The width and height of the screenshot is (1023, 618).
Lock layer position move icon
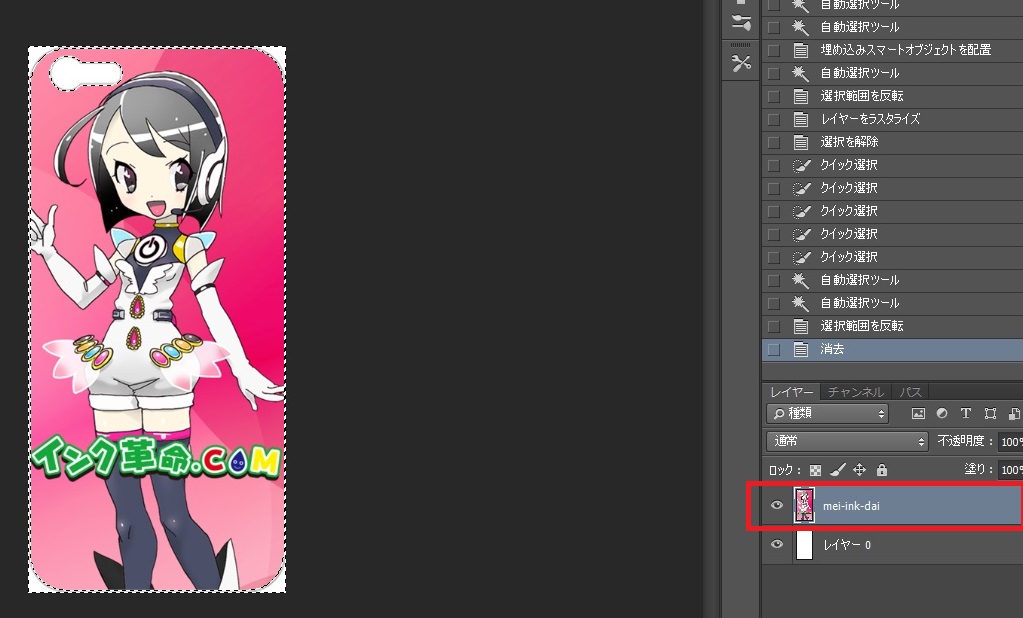tap(860, 470)
